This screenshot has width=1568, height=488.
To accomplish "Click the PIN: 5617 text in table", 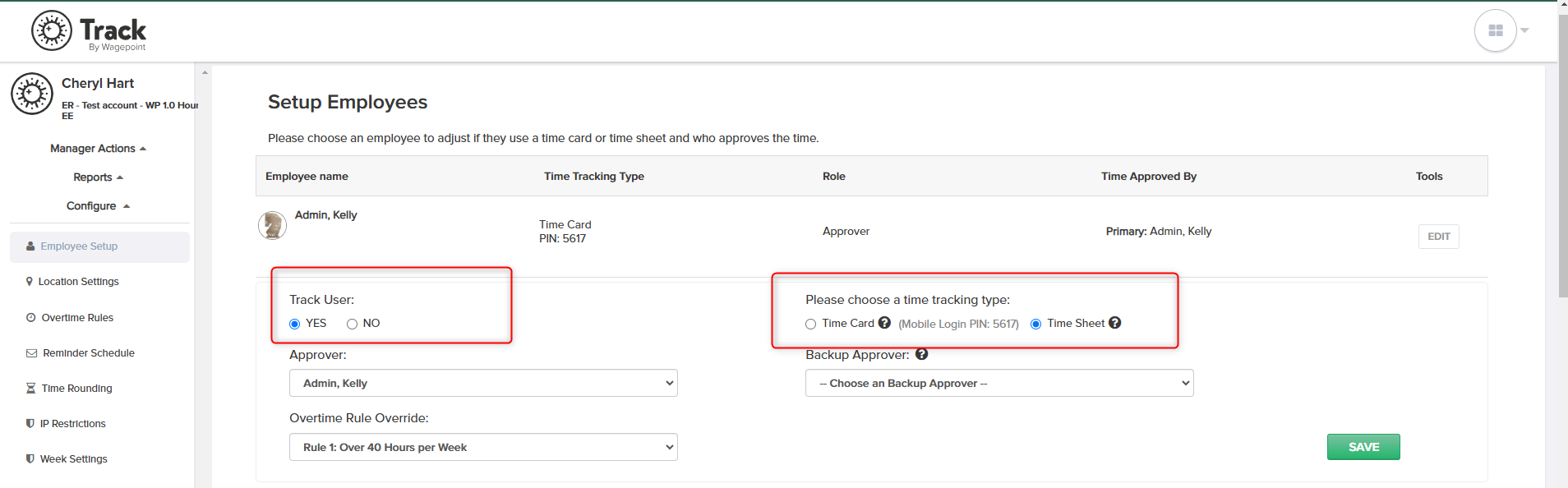I will (x=562, y=238).
